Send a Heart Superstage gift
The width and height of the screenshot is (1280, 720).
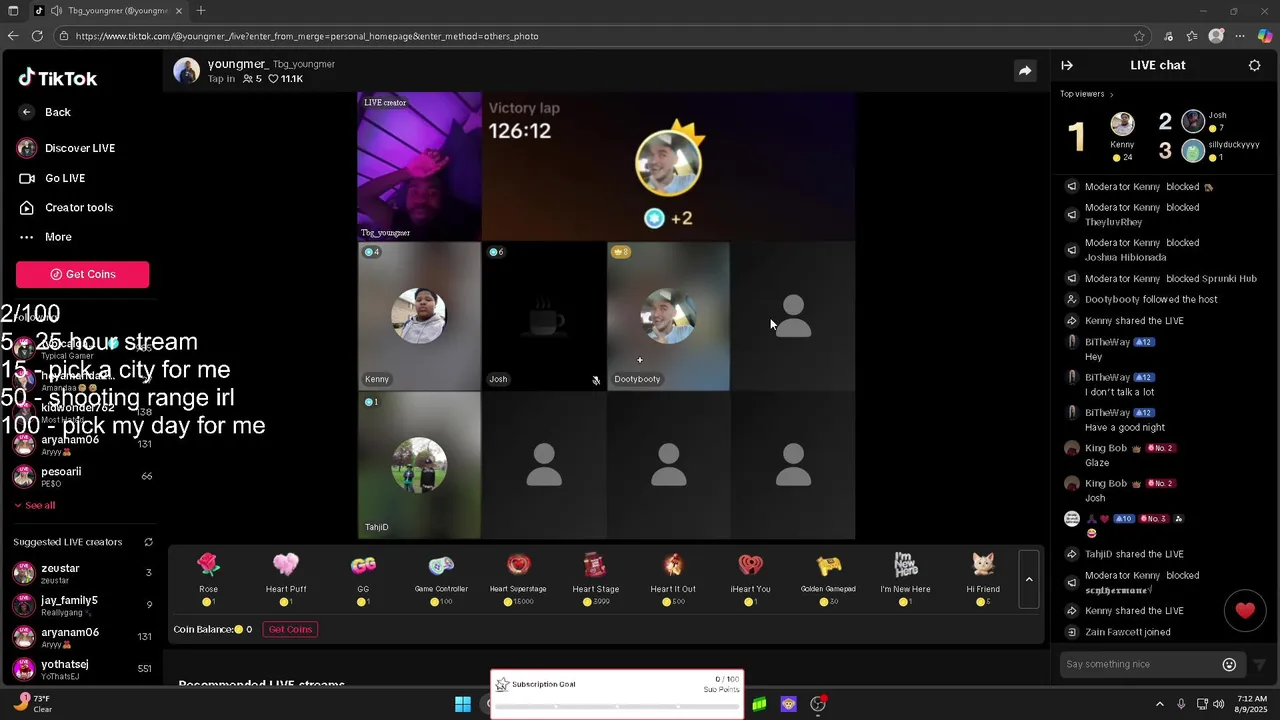tap(518, 579)
